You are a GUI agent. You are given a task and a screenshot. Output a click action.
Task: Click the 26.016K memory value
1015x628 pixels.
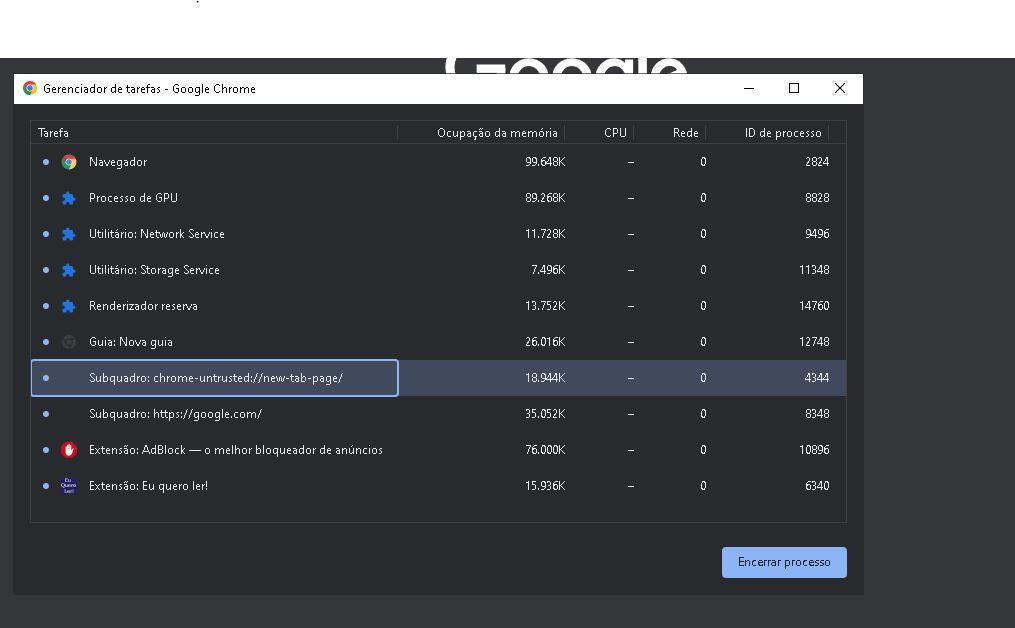coord(545,342)
